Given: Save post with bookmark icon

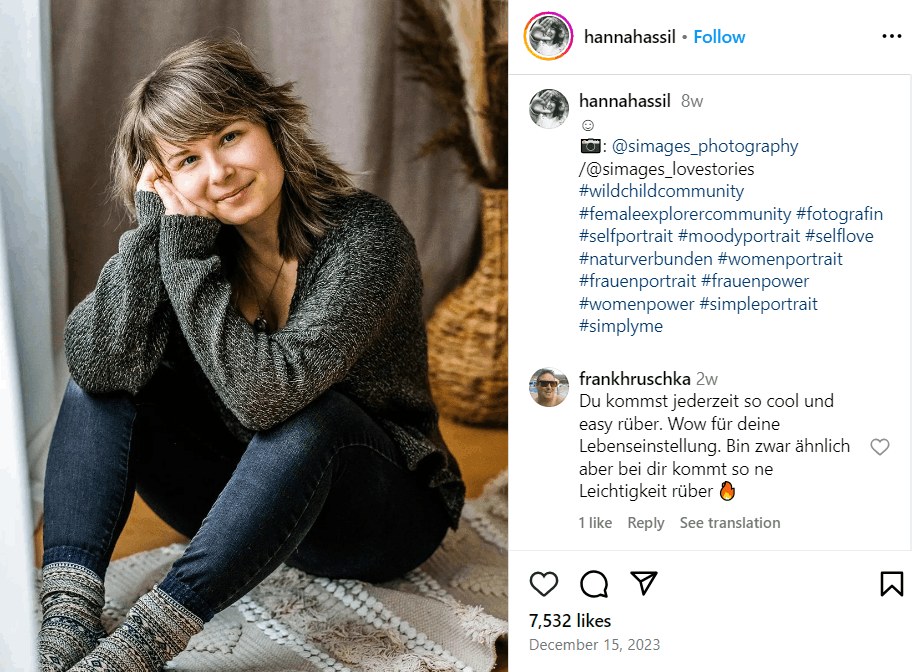Looking at the screenshot, I should point(891,584).
